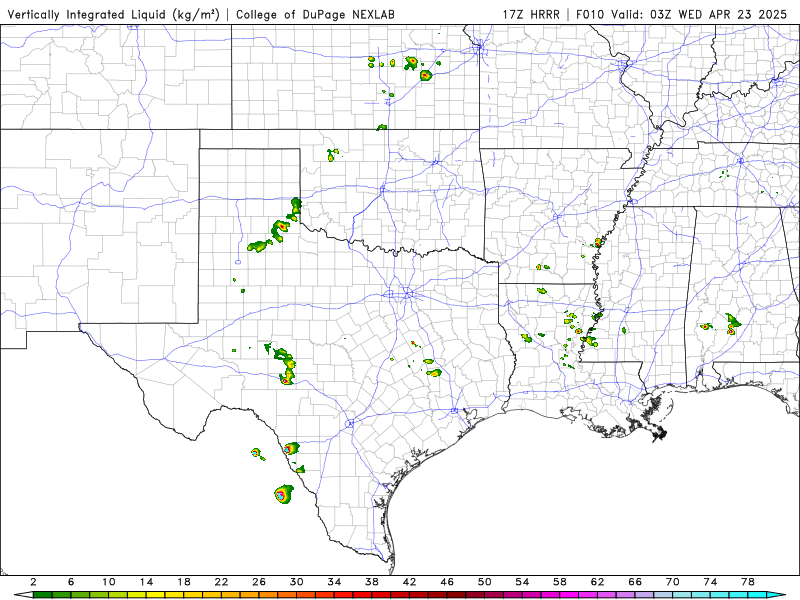Click the '6' value on the color scale
Viewport: 800px width, 600px height.
71,582
